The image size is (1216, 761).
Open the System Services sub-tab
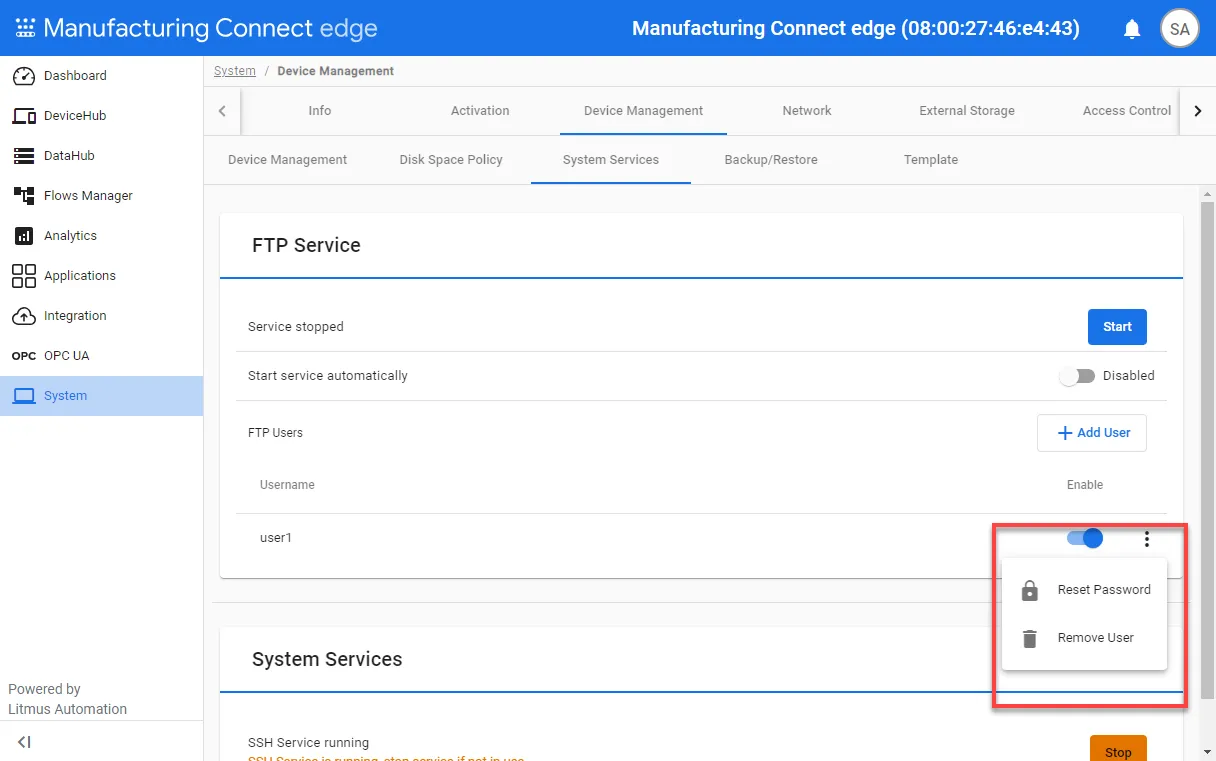(x=611, y=160)
